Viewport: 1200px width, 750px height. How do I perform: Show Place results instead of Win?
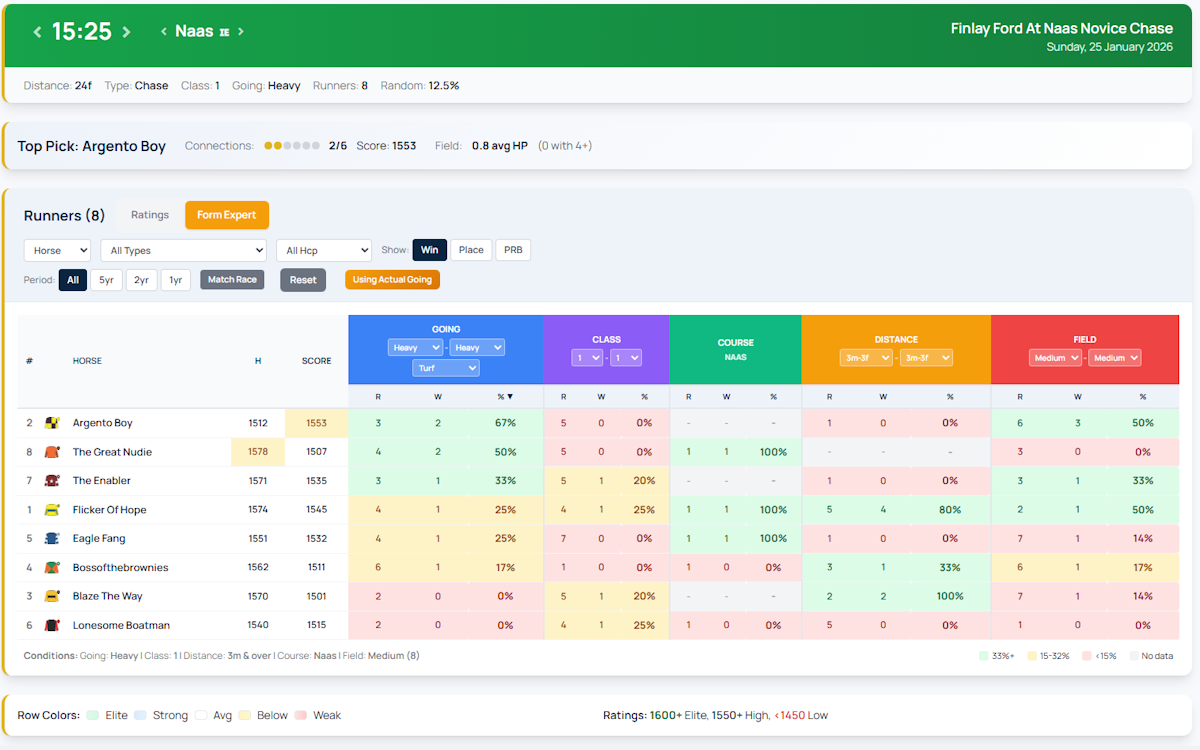click(x=470, y=249)
